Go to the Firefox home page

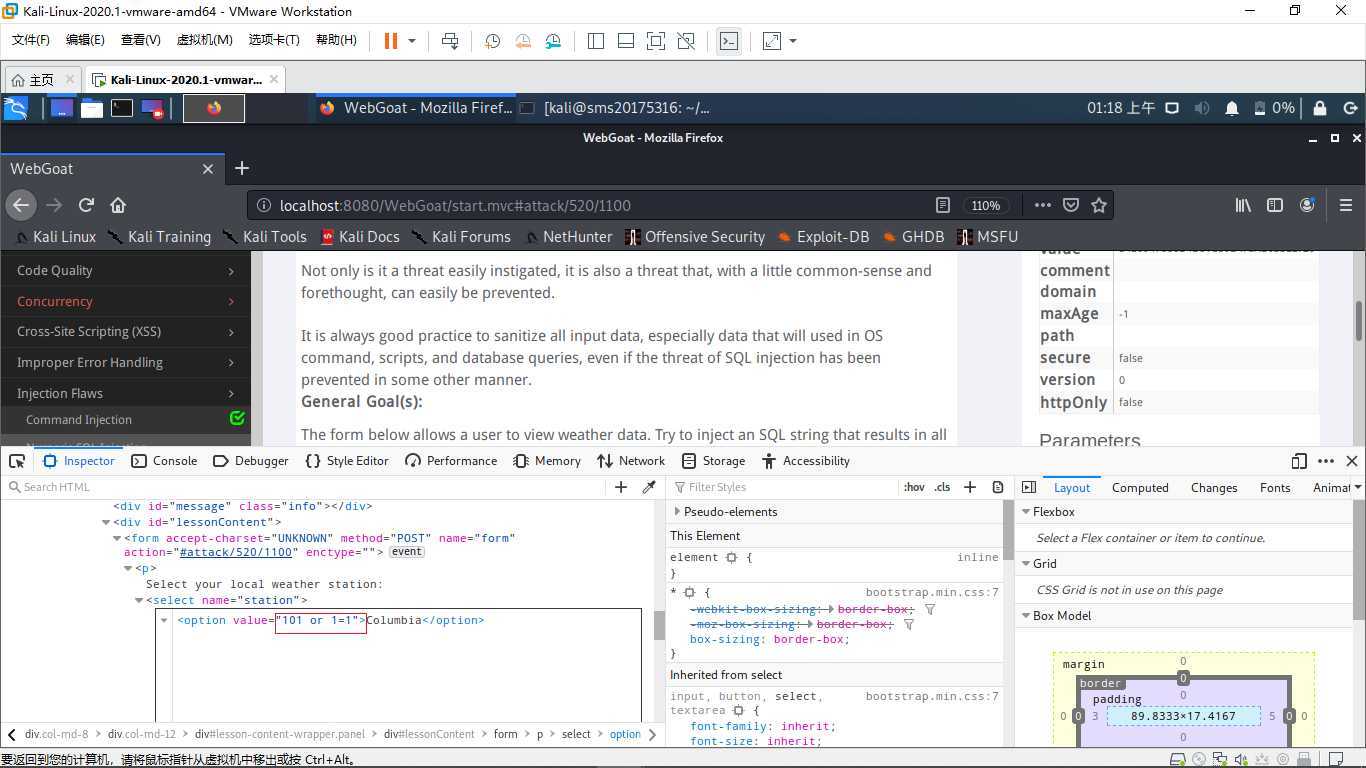[118, 205]
